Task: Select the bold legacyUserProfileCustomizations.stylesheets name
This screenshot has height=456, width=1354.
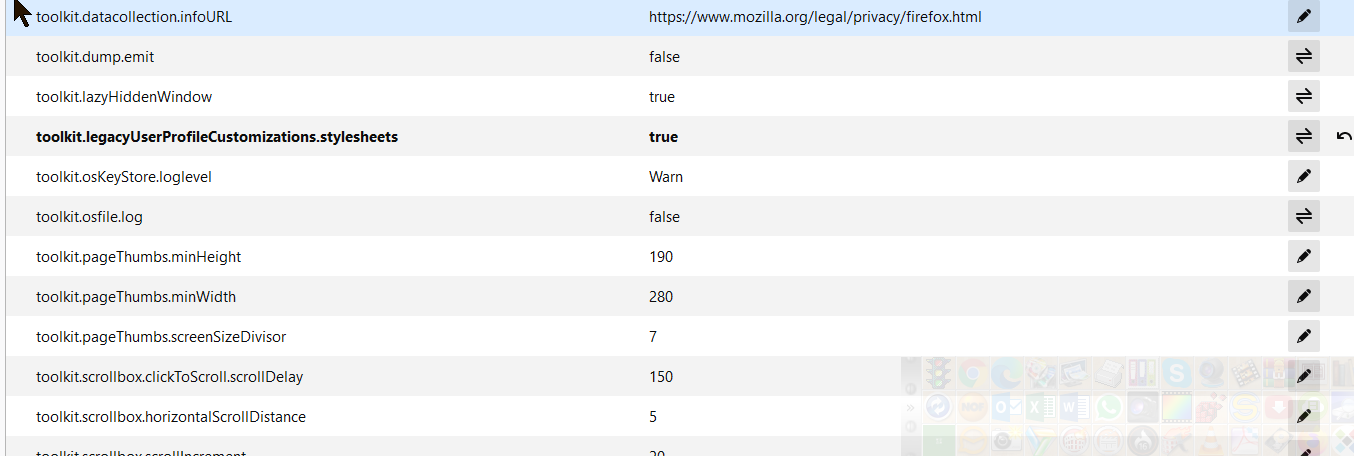Action: (217, 137)
